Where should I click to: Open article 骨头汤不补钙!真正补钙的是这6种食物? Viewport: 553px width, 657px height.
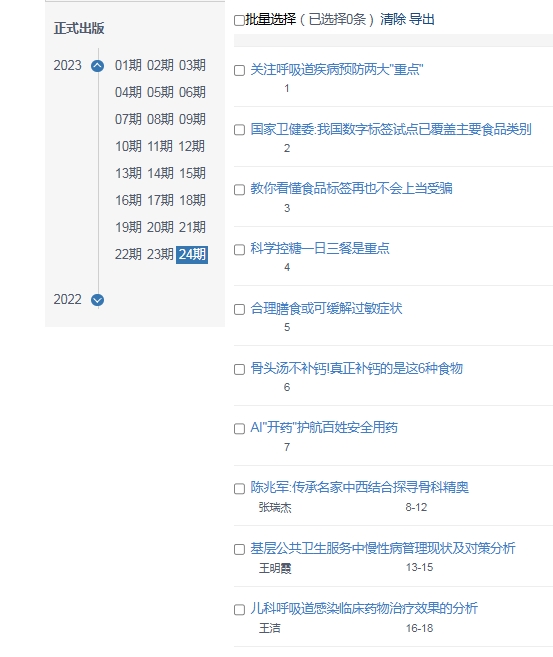point(357,369)
